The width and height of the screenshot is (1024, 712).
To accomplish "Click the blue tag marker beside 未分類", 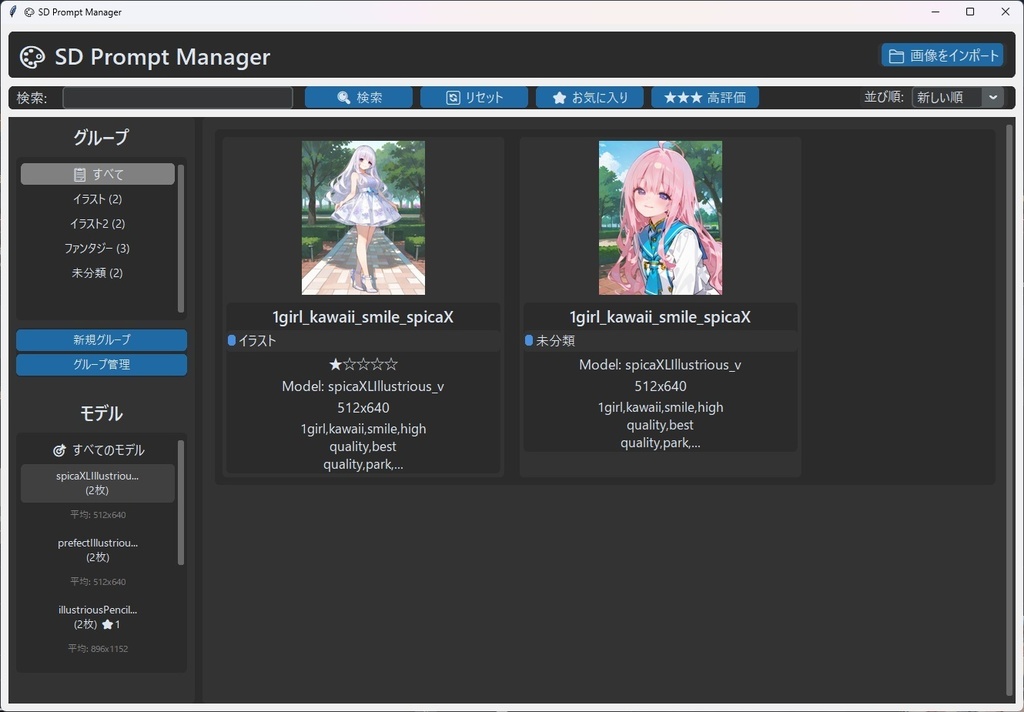I will coord(529,340).
